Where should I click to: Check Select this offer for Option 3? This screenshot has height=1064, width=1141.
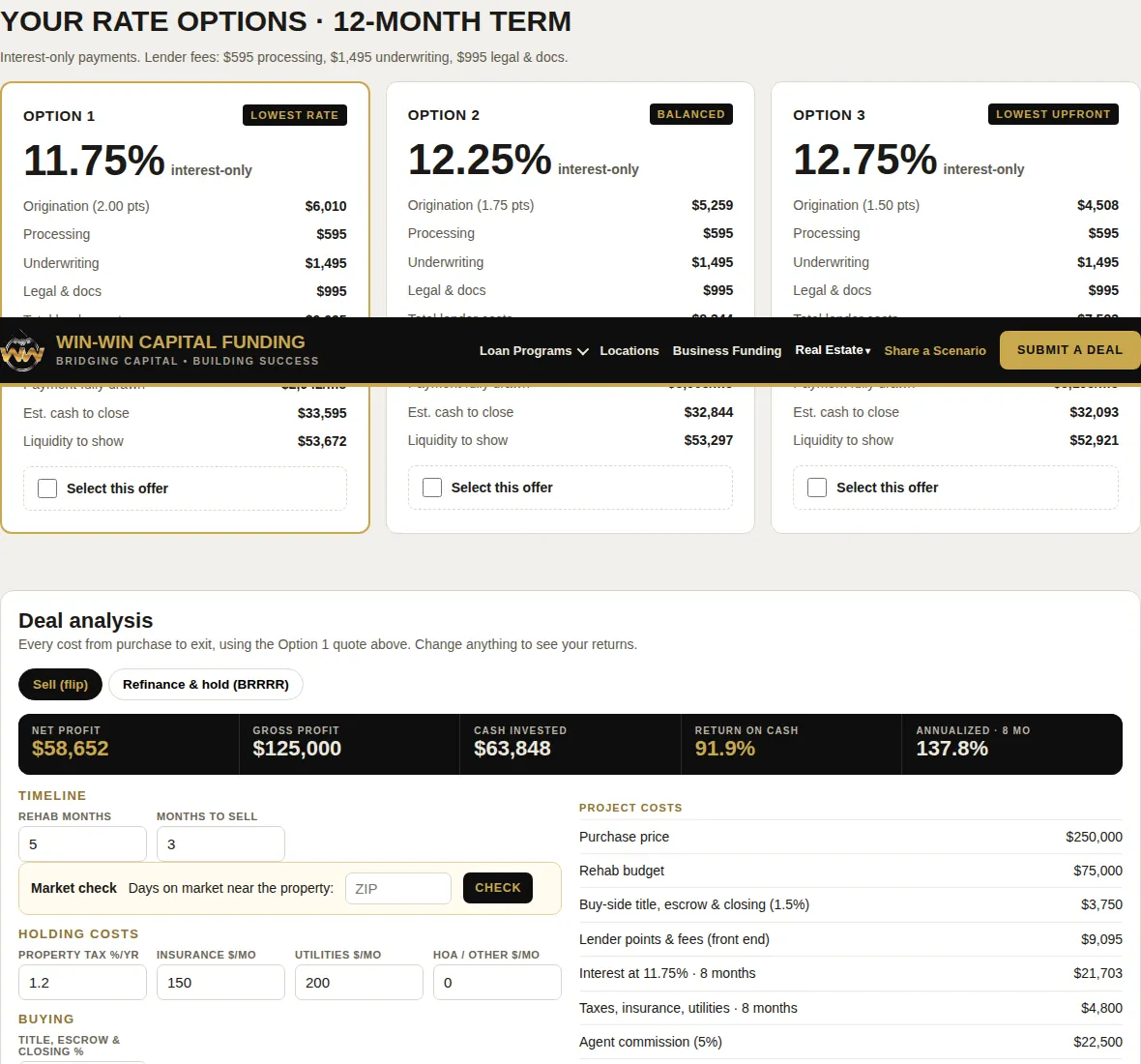pos(817,488)
